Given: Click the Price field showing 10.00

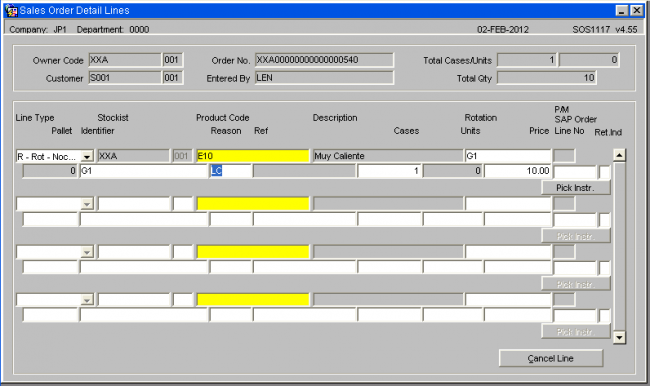Looking at the screenshot, I should pyautogui.click(x=518, y=171).
